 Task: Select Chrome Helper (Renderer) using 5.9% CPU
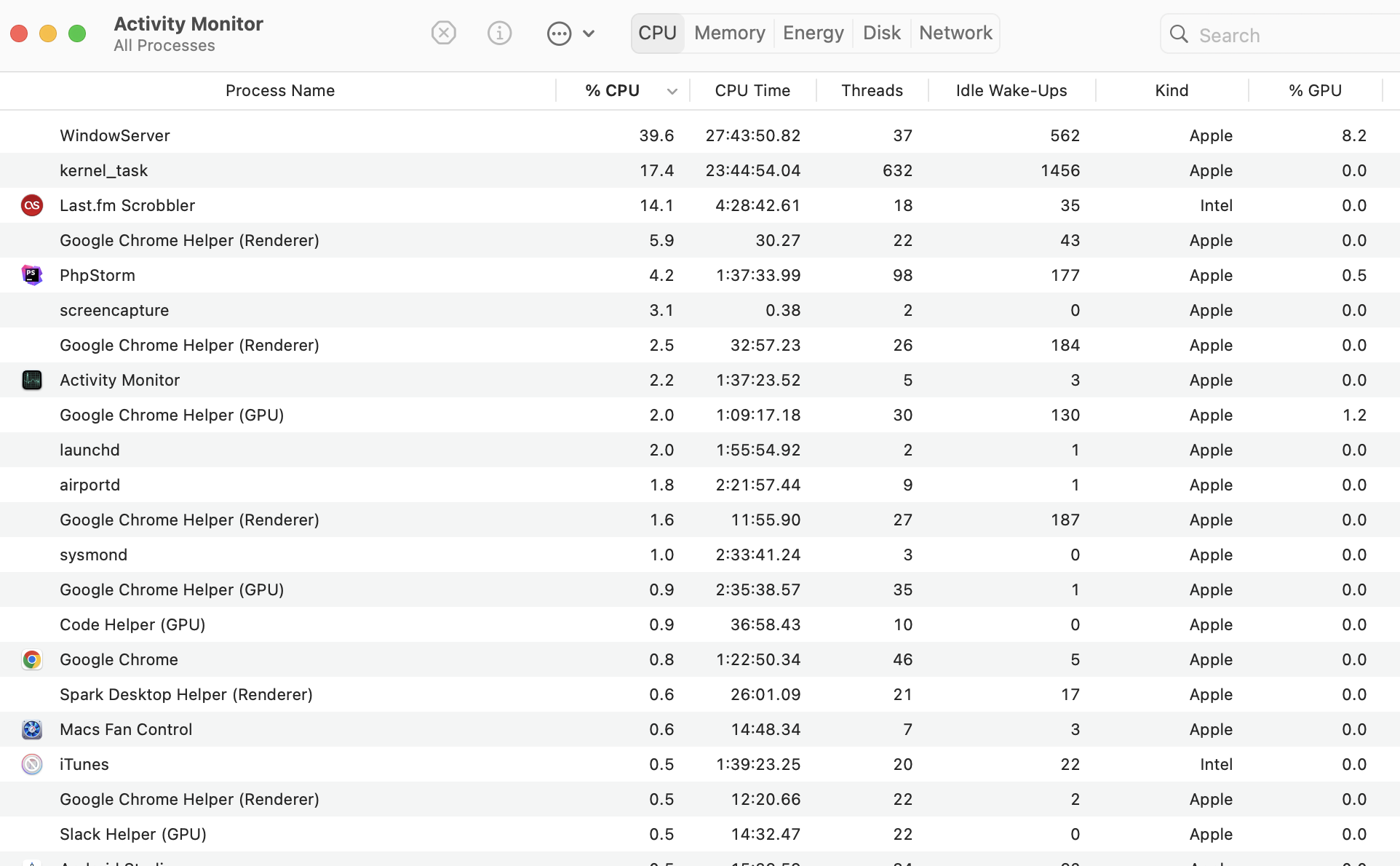click(x=189, y=240)
